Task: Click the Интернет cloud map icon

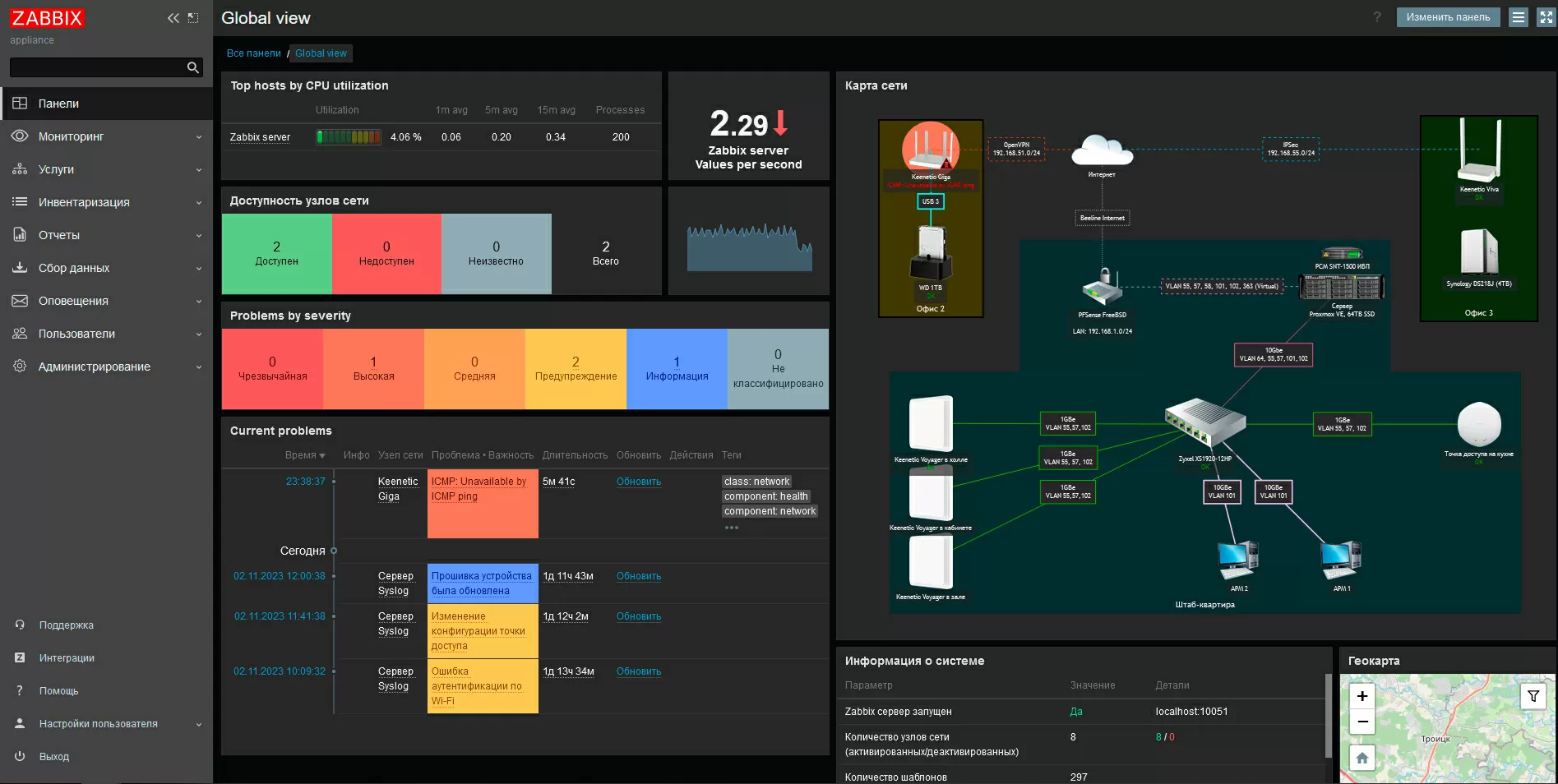Action: [1103, 152]
